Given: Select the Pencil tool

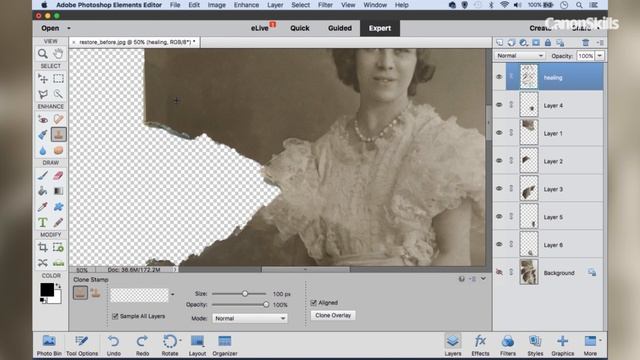Looking at the screenshot, I should pyautogui.click(x=58, y=222).
